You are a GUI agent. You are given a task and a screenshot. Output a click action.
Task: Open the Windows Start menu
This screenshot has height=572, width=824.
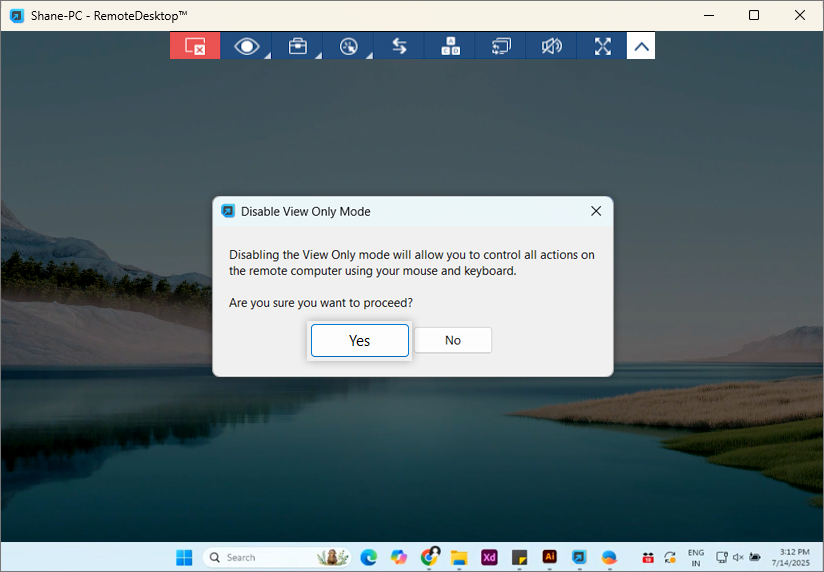coord(184,557)
